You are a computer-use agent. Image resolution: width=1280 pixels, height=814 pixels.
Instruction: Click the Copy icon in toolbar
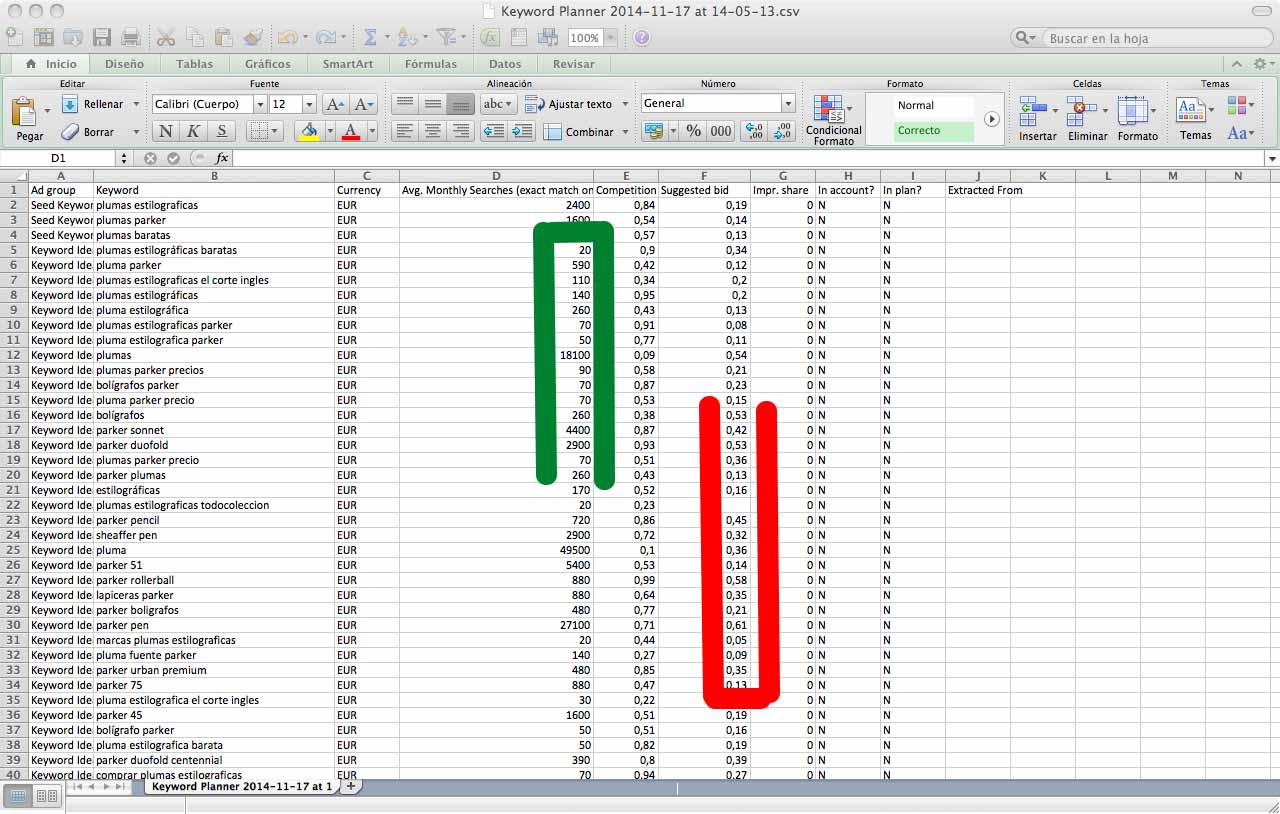[x=195, y=38]
